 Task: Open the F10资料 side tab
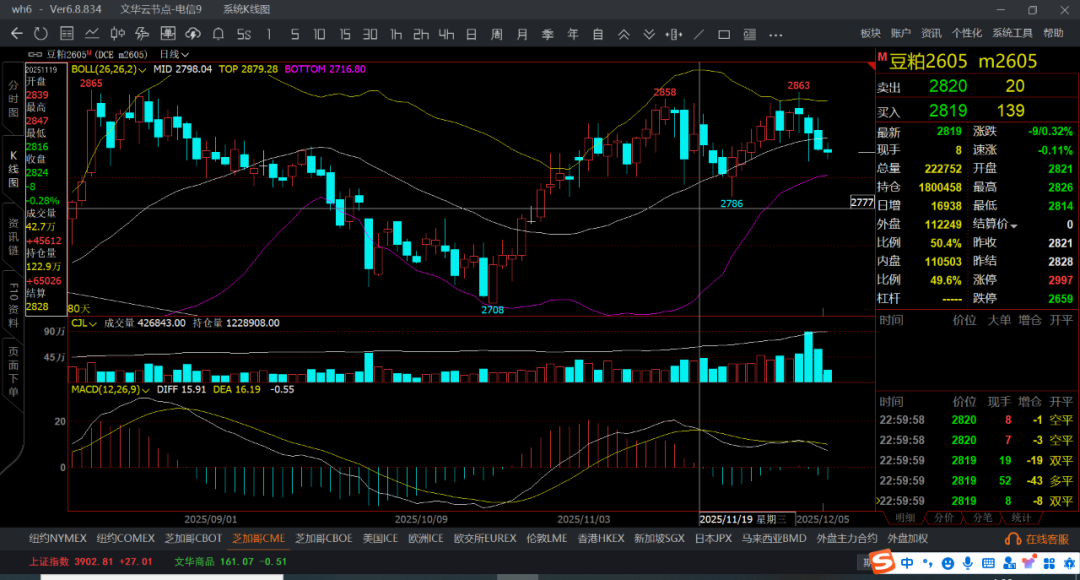pos(12,305)
